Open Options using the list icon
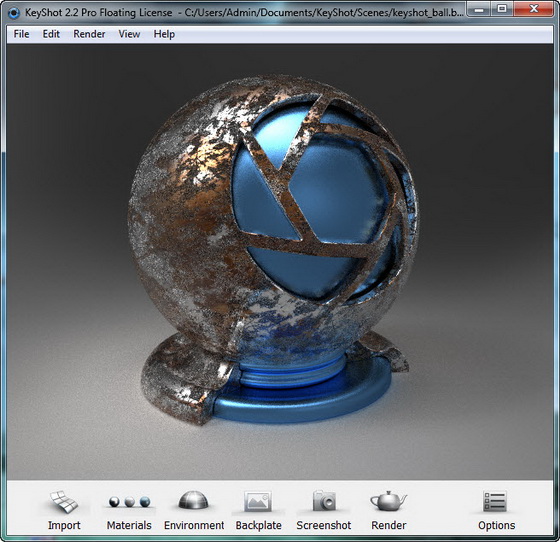Viewport: 560px width, 542px height. coord(495,501)
